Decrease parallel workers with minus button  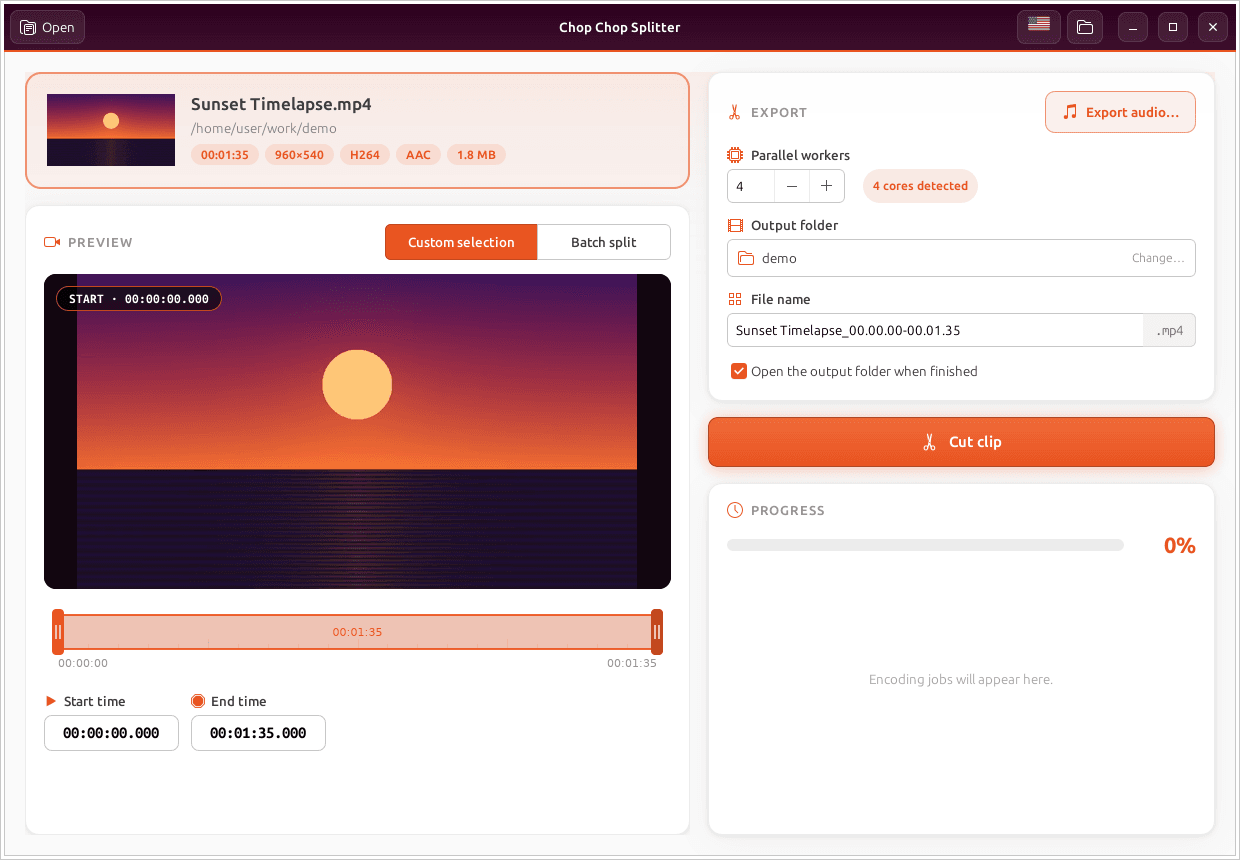792,186
